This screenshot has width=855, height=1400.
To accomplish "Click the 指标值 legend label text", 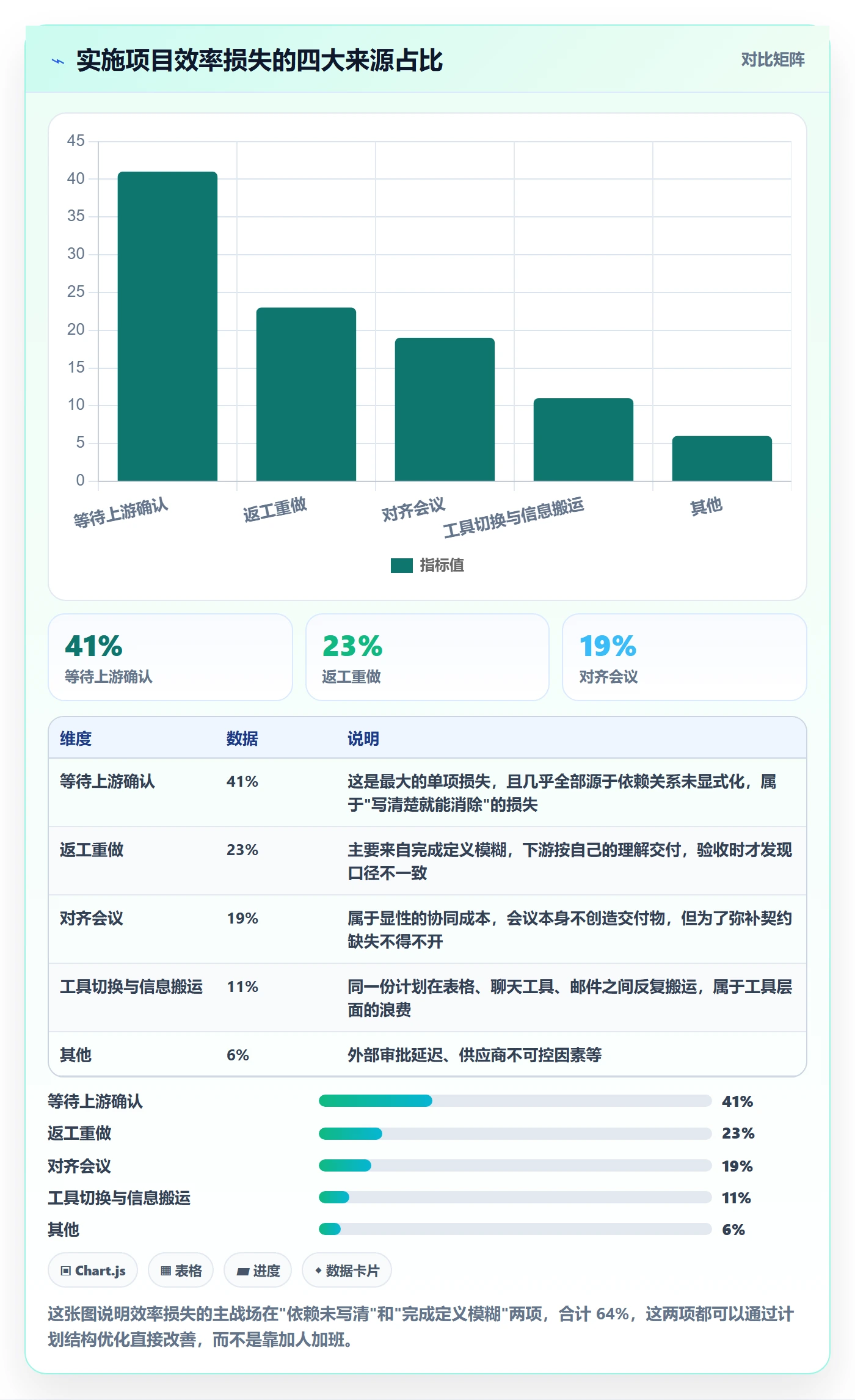I will (442, 566).
